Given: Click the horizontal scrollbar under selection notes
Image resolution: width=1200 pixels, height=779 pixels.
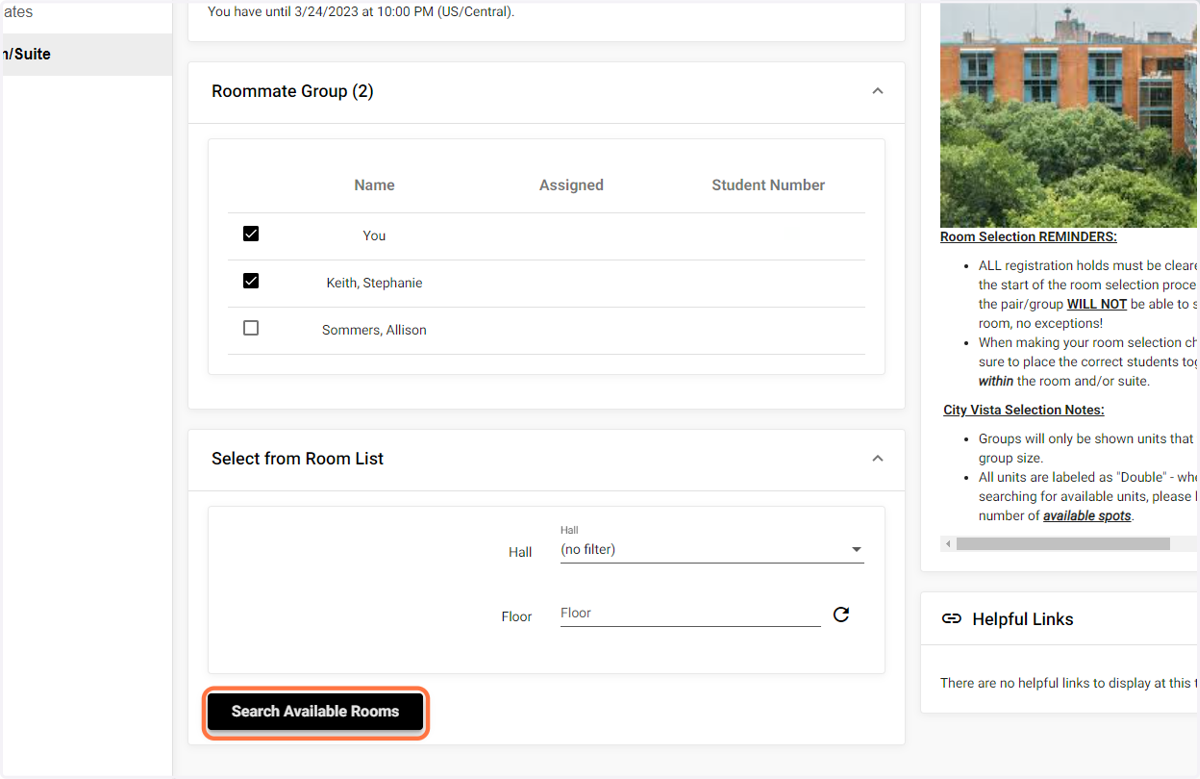Looking at the screenshot, I should [1063, 544].
